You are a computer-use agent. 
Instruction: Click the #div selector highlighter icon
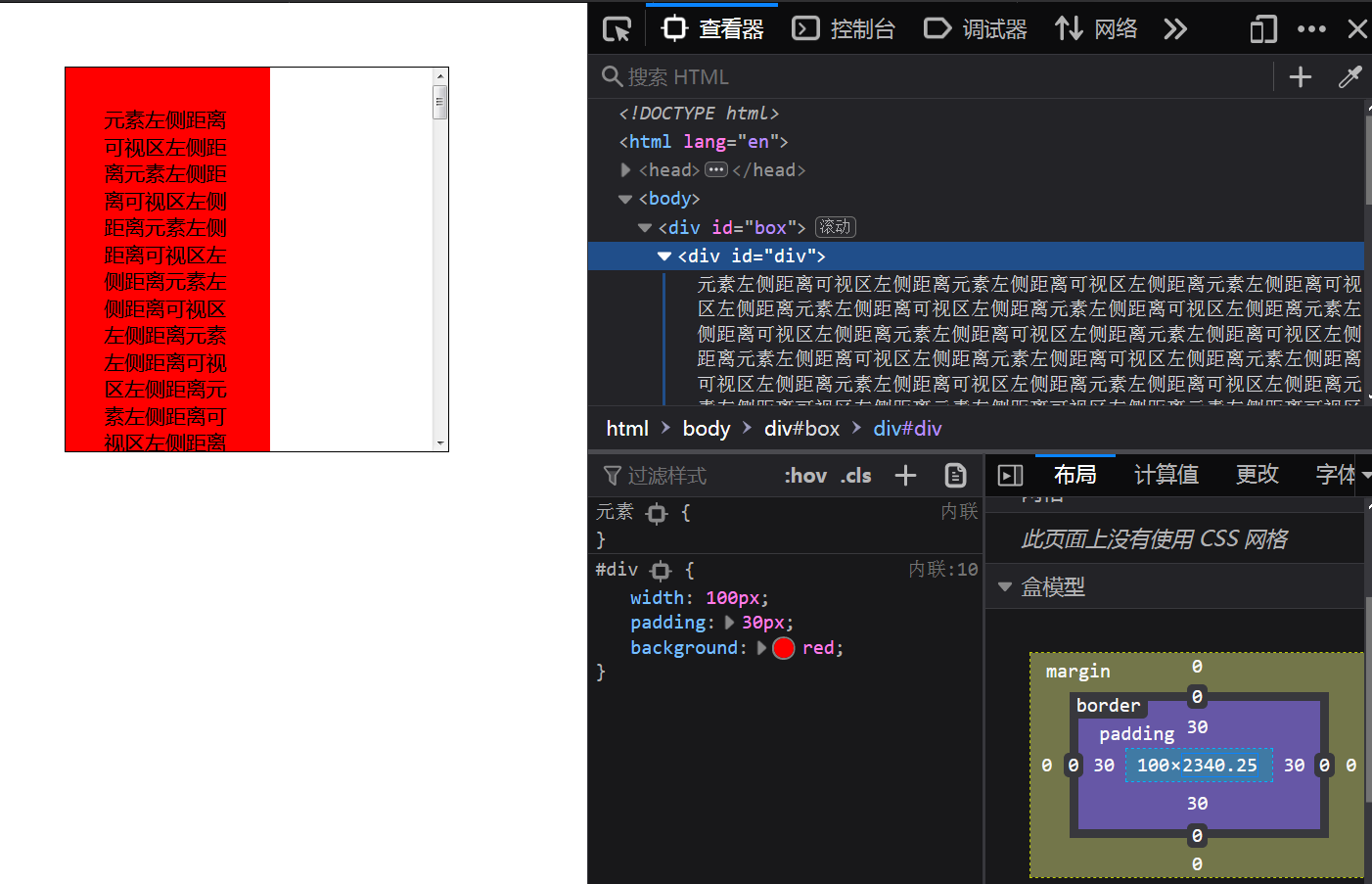661,570
